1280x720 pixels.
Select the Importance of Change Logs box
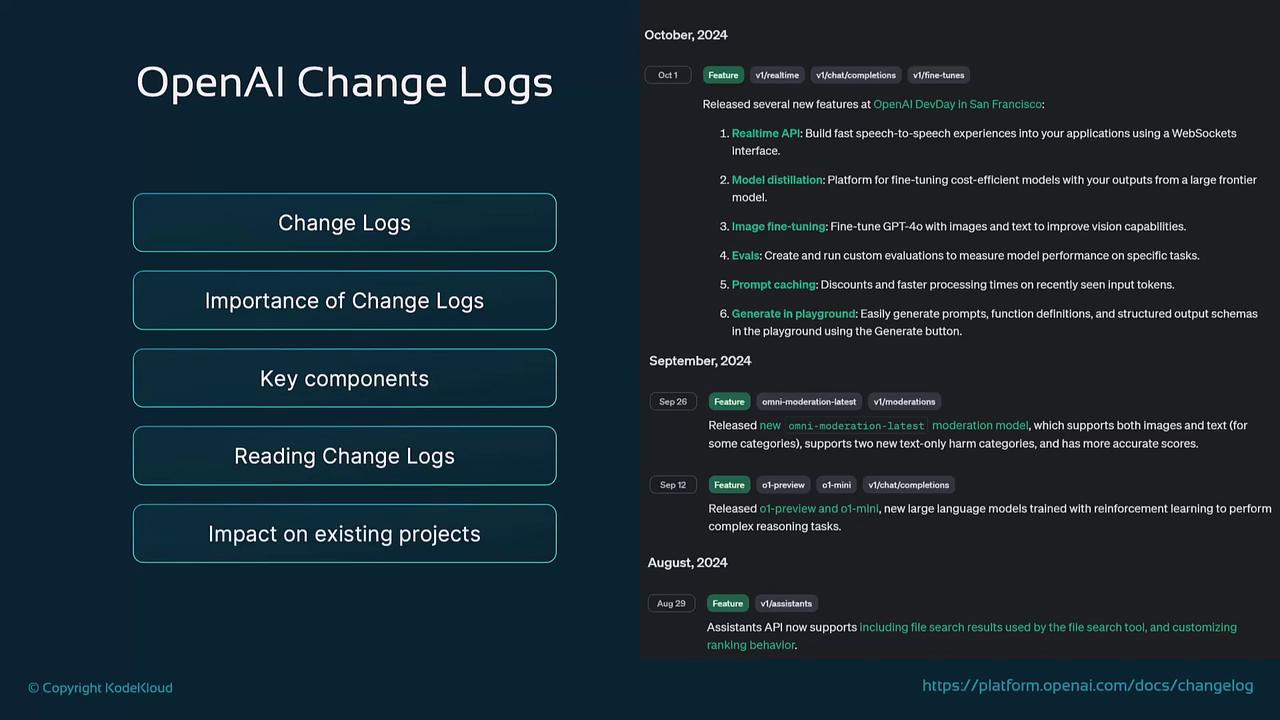[x=344, y=301]
